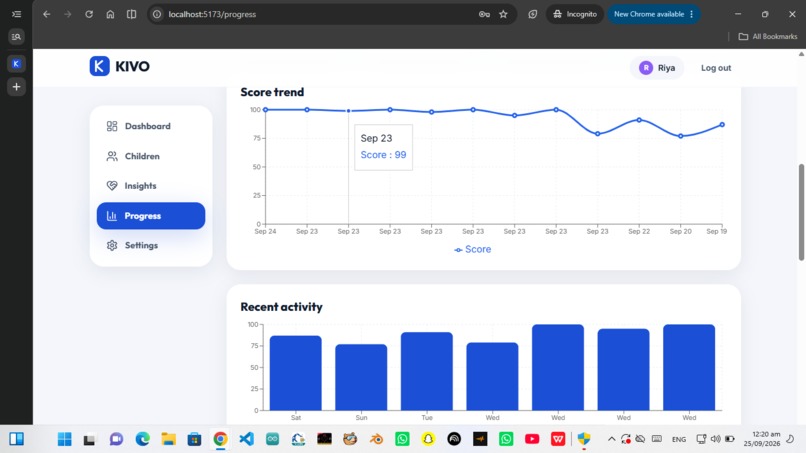Screen dimensions: 806x453
Task: Click New Chrome available update button
Action: 653,14
